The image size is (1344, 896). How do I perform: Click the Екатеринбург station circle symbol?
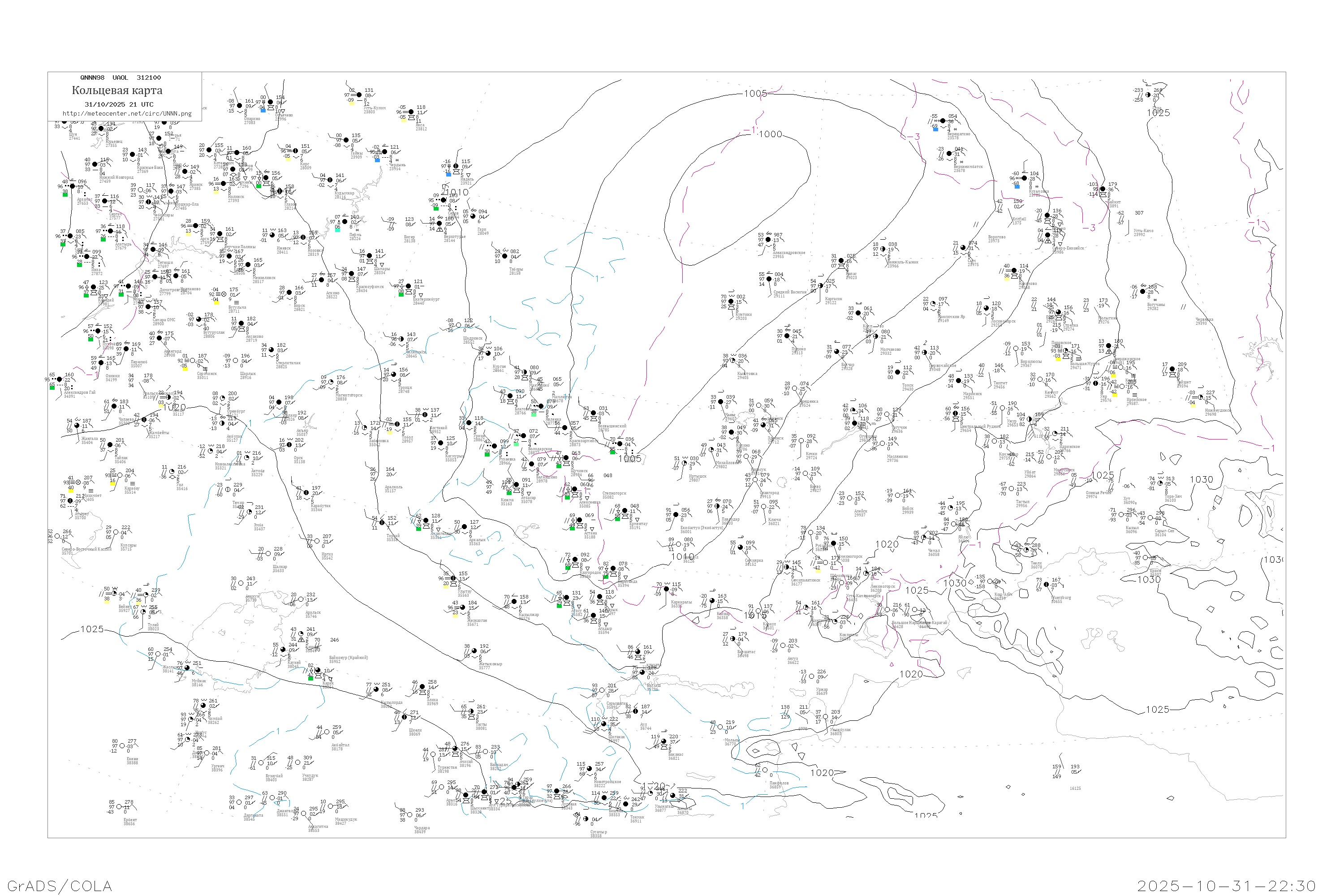coord(409,286)
